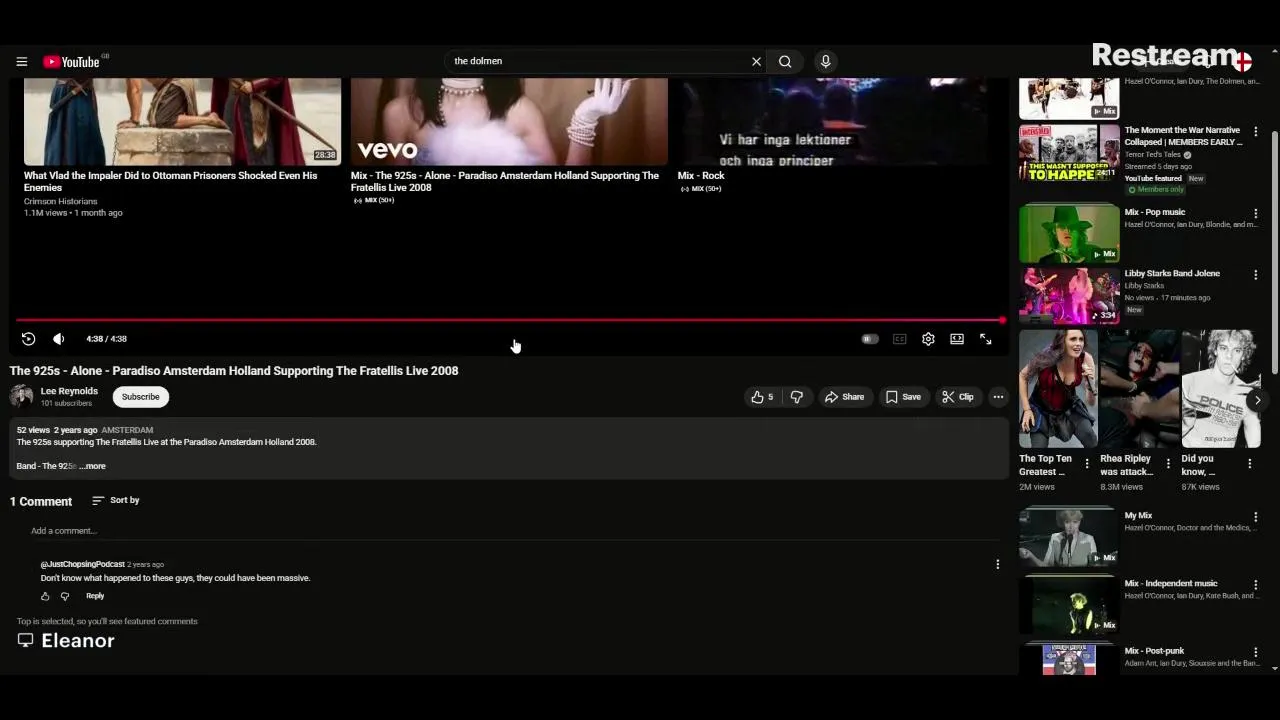Open the Crimson Historians channel link

click(61, 201)
